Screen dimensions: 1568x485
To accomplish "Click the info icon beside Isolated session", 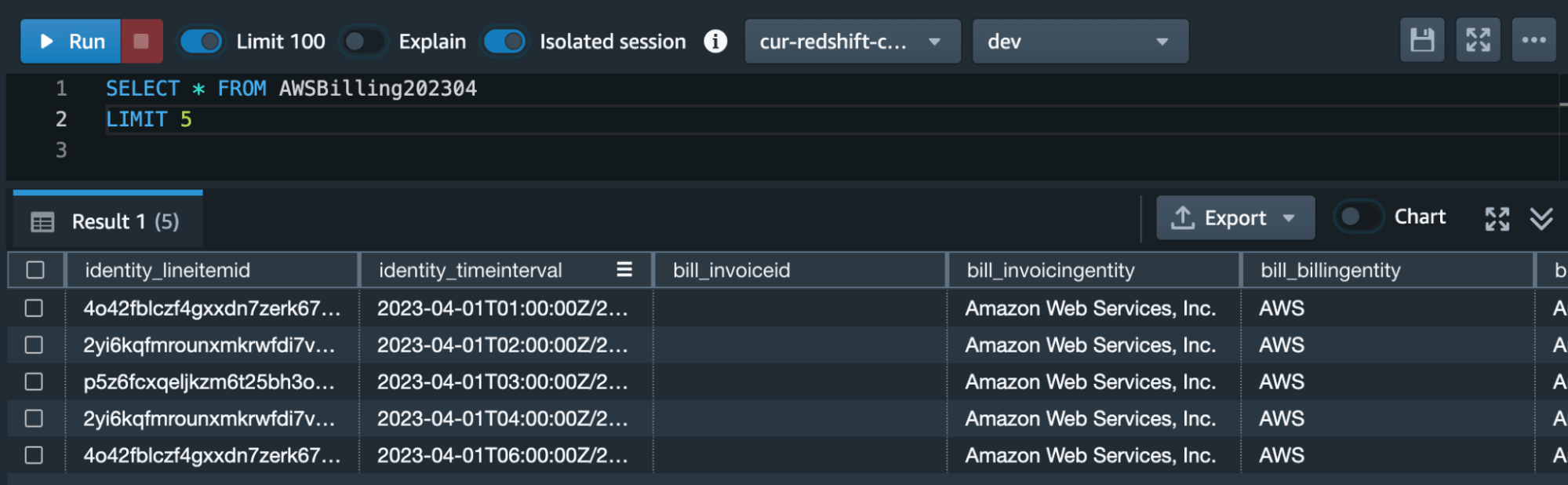I will (716, 42).
